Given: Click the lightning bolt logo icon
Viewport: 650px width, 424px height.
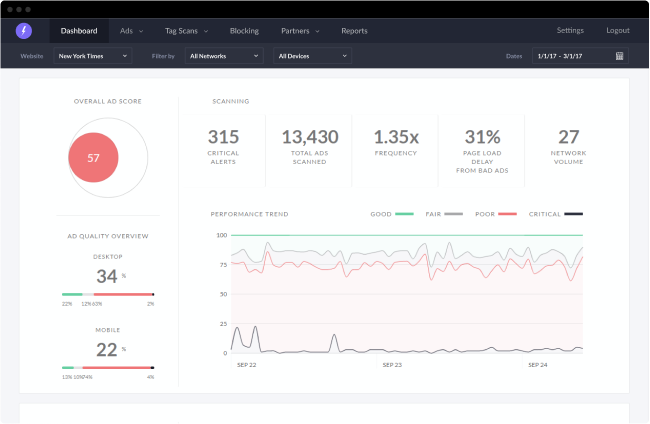Looking at the screenshot, I should click(24, 31).
